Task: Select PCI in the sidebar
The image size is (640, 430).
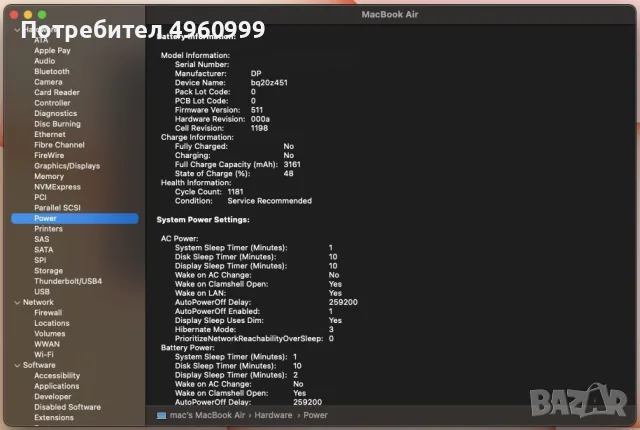Action: (40, 197)
